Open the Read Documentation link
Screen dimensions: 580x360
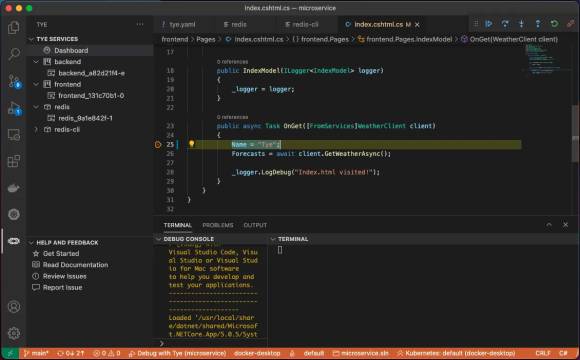tap(75, 265)
